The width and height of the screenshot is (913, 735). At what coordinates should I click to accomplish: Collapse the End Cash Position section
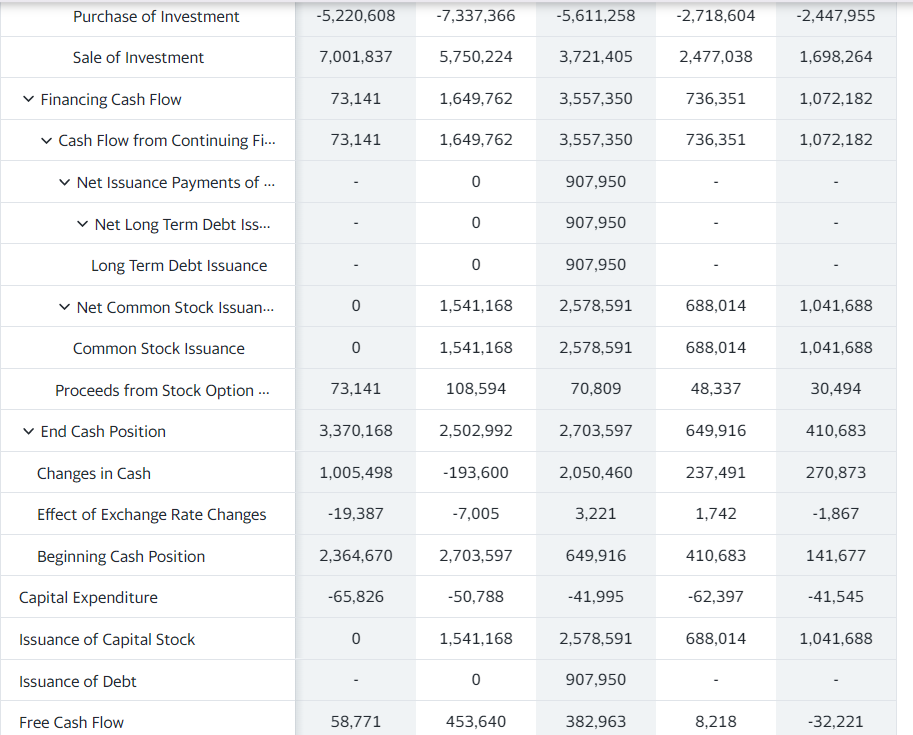pyautogui.click(x=28, y=430)
